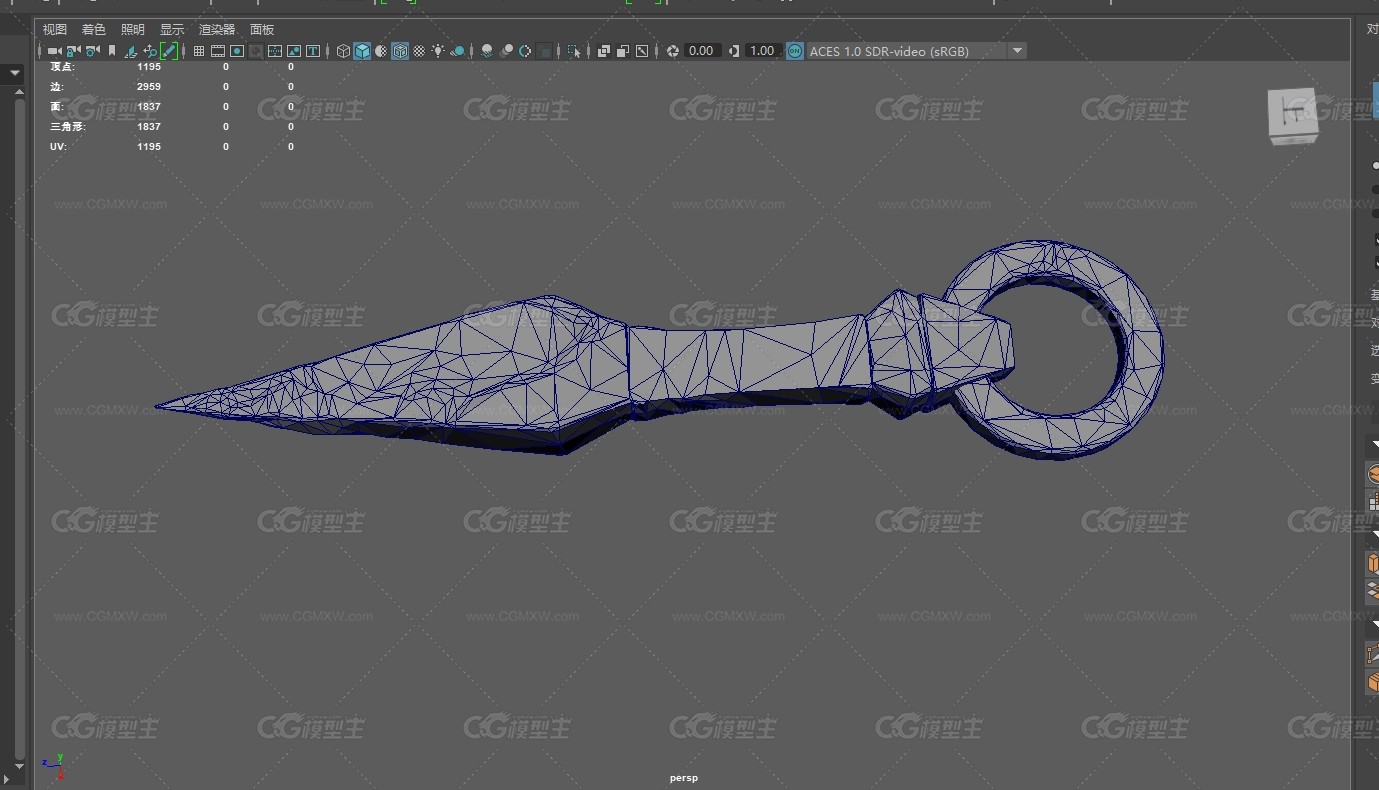Open the 渲染器 (Renderer) menu
This screenshot has width=1379, height=790.
pos(217,30)
